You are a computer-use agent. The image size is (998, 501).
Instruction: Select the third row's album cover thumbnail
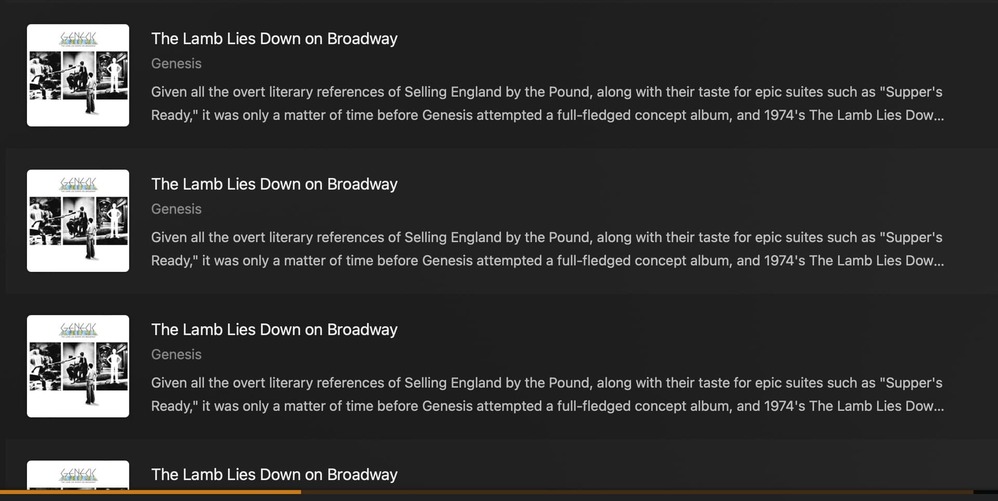tap(78, 366)
